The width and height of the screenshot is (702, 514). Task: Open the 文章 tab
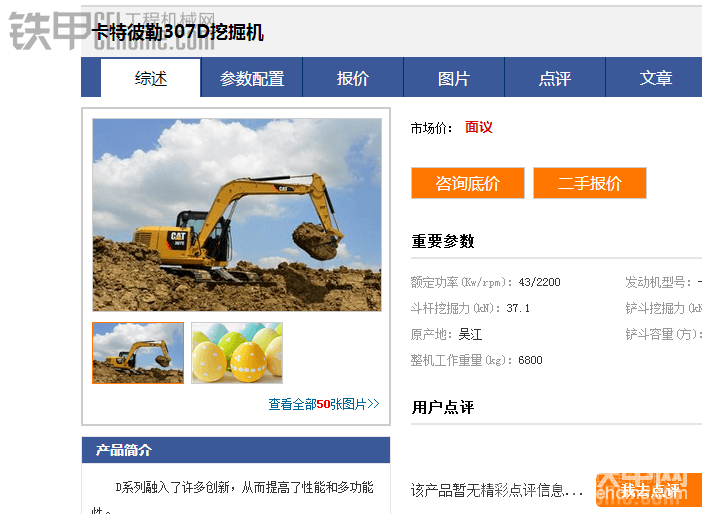click(655, 78)
